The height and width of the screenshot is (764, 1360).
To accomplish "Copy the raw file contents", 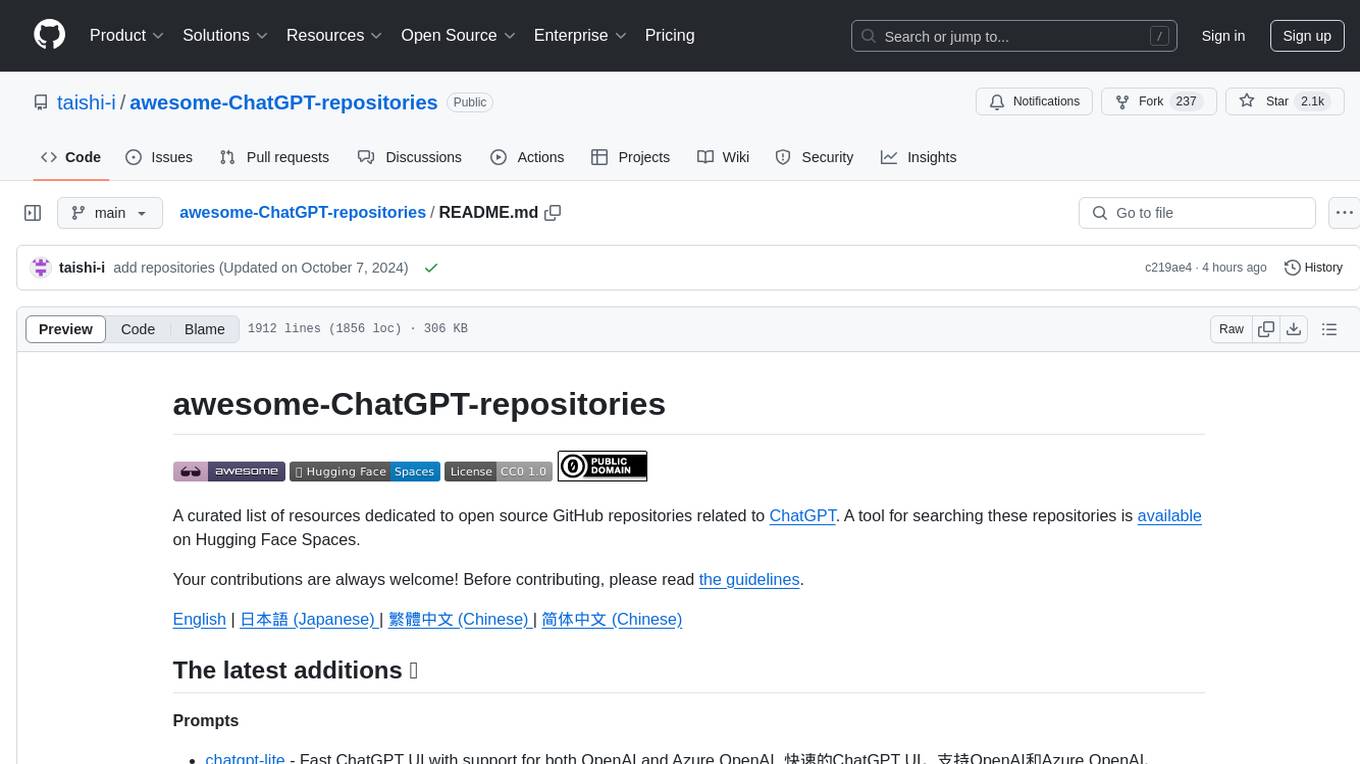I will tap(1266, 329).
